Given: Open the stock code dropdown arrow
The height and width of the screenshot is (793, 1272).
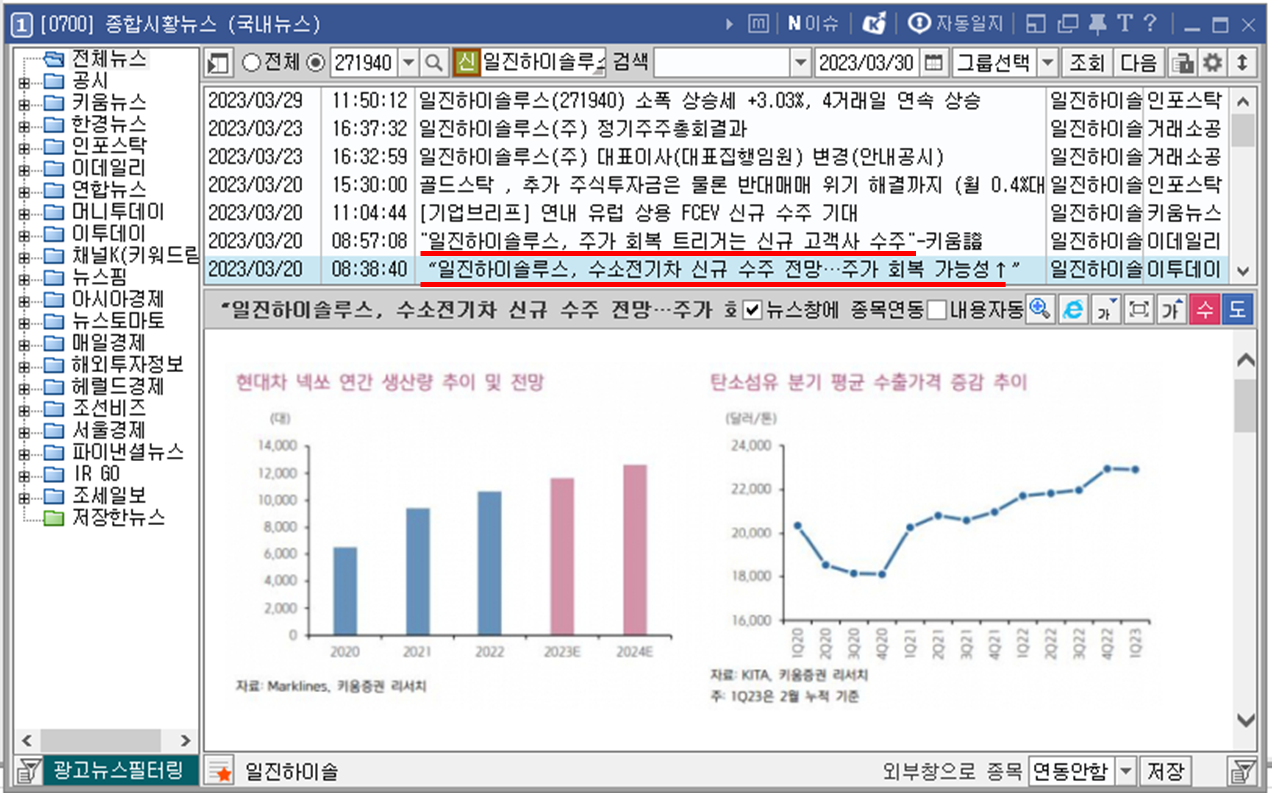Looking at the screenshot, I should click(x=408, y=62).
